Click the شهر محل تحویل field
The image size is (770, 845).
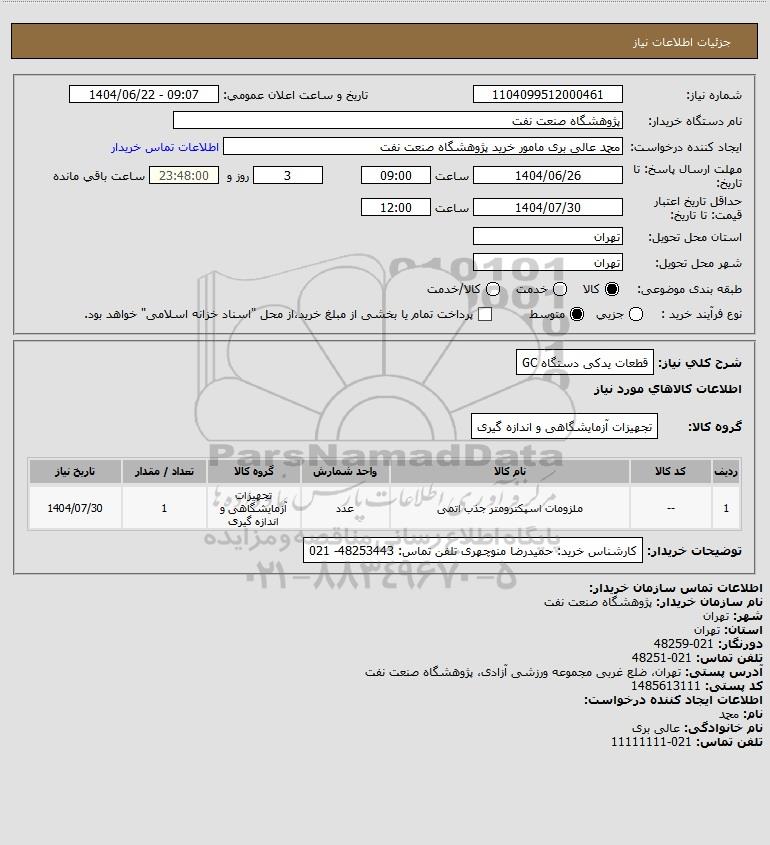(x=548, y=262)
